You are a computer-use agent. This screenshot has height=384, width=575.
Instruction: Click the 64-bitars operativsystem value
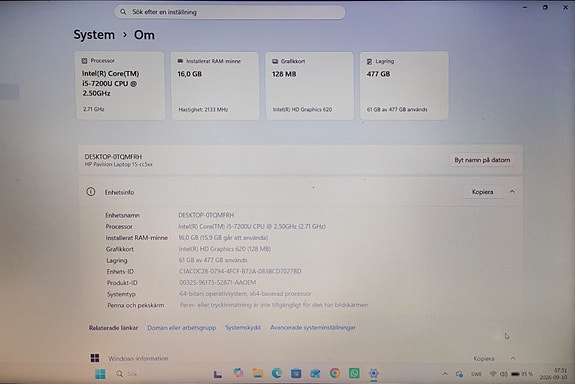(x=245, y=294)
